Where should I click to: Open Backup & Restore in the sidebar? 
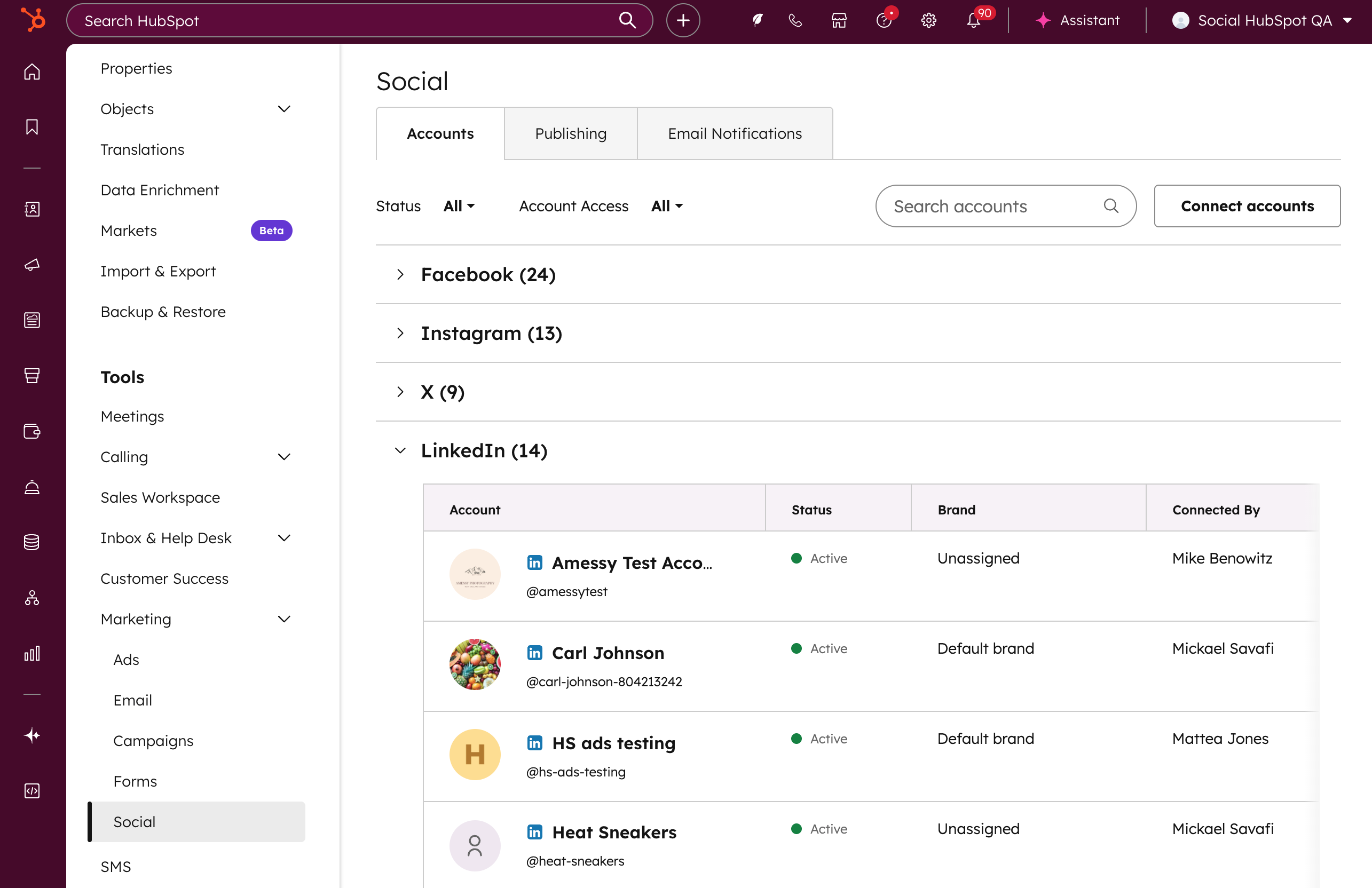[x=163, y=311]
